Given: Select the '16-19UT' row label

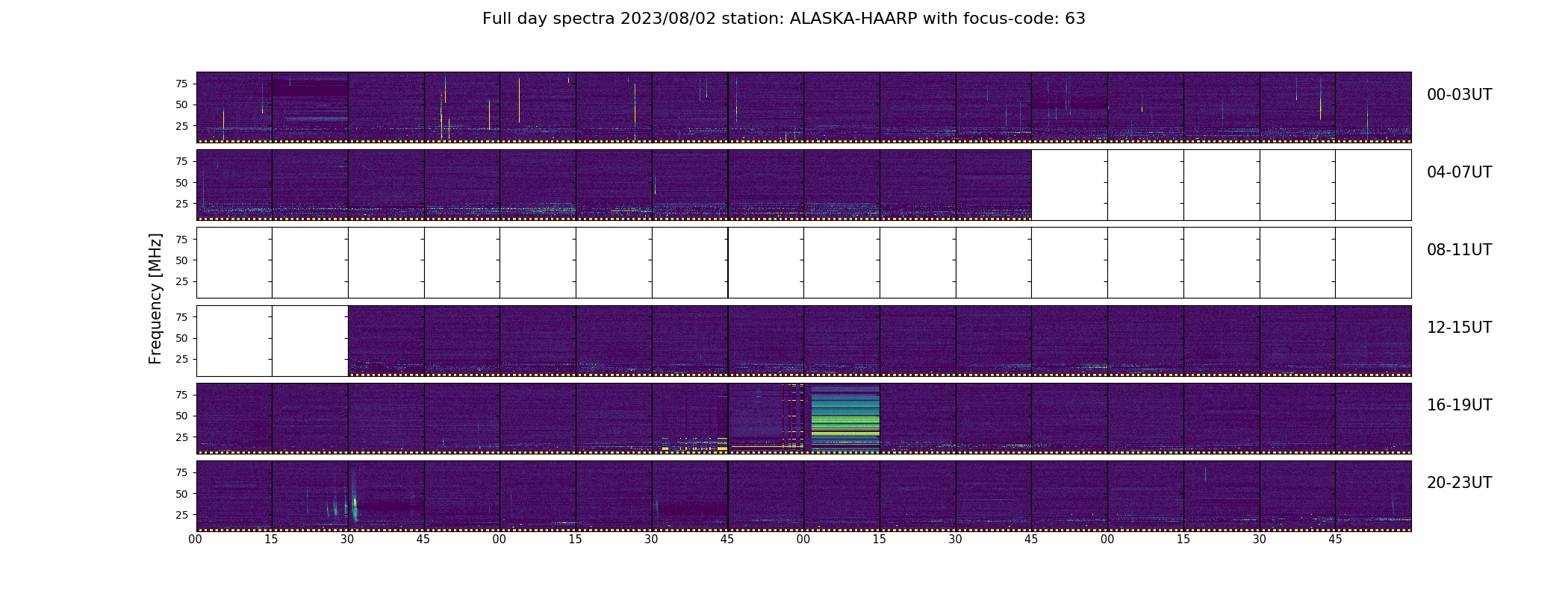Looking at the screenshot, I should 1459,405.
